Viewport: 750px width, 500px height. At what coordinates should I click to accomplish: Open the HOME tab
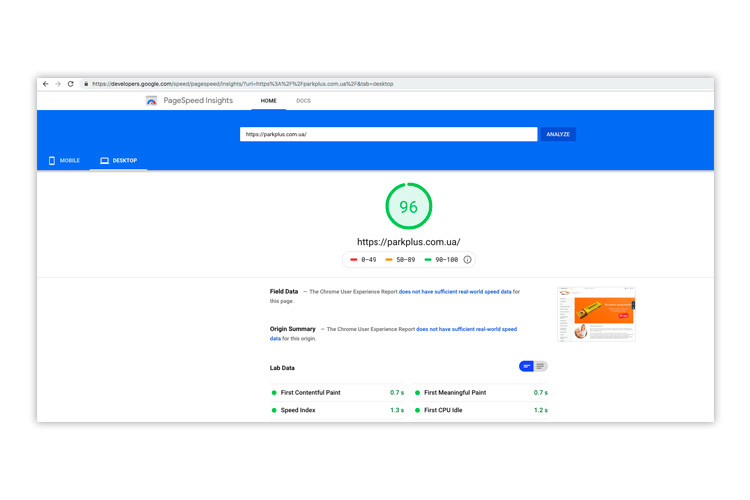point(268,101)
